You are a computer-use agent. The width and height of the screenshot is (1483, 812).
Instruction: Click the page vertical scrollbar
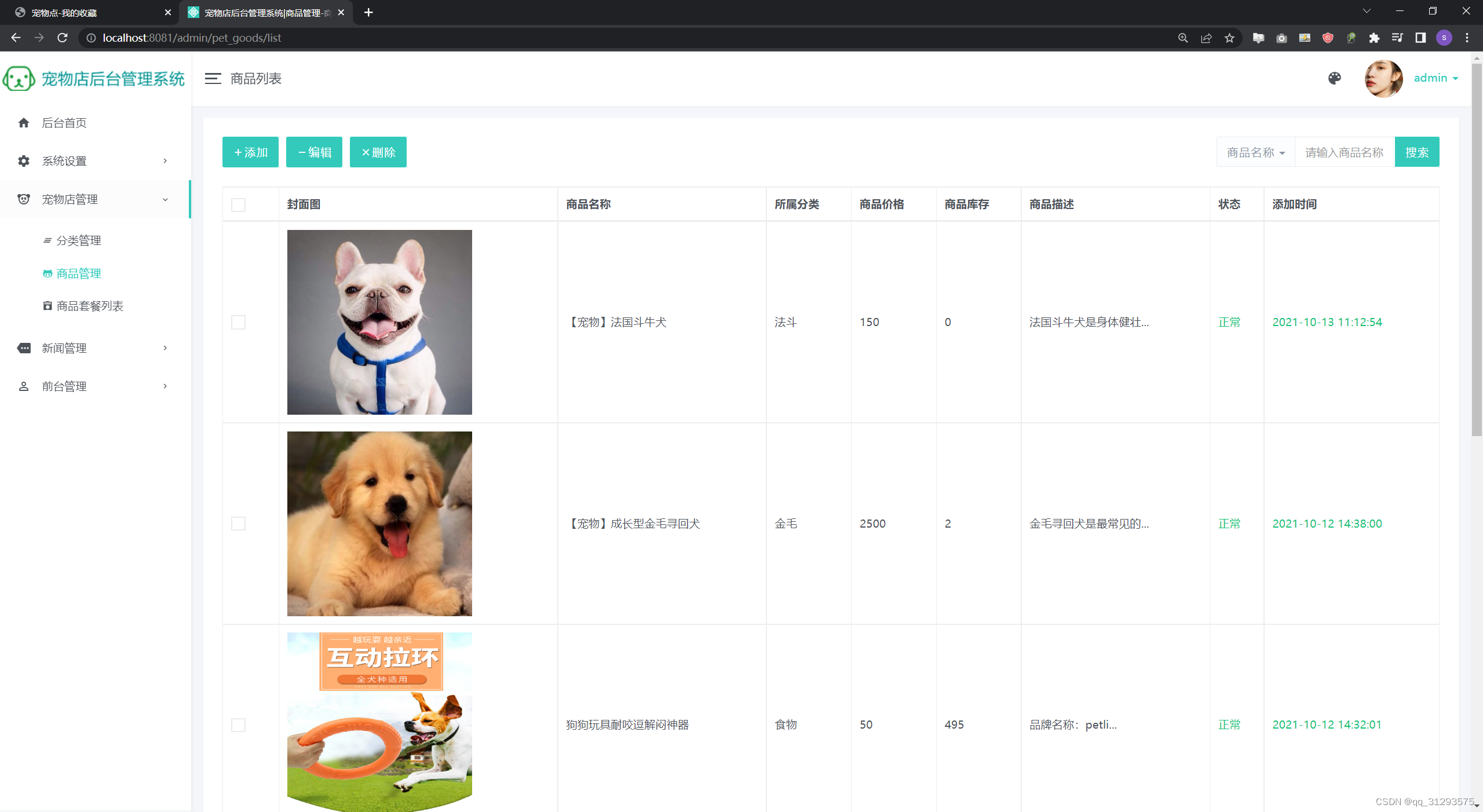[1477, 249]
